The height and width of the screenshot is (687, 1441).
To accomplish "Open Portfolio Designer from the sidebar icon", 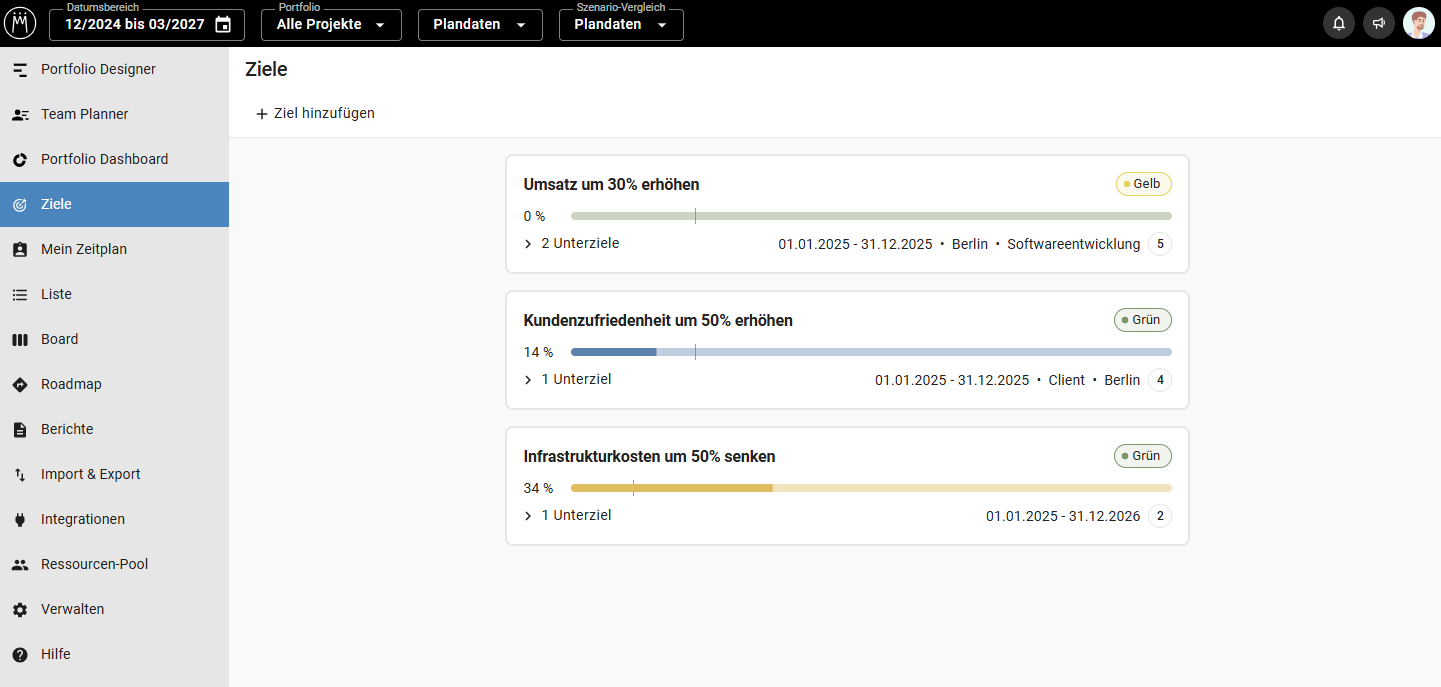I will point(20,70).
